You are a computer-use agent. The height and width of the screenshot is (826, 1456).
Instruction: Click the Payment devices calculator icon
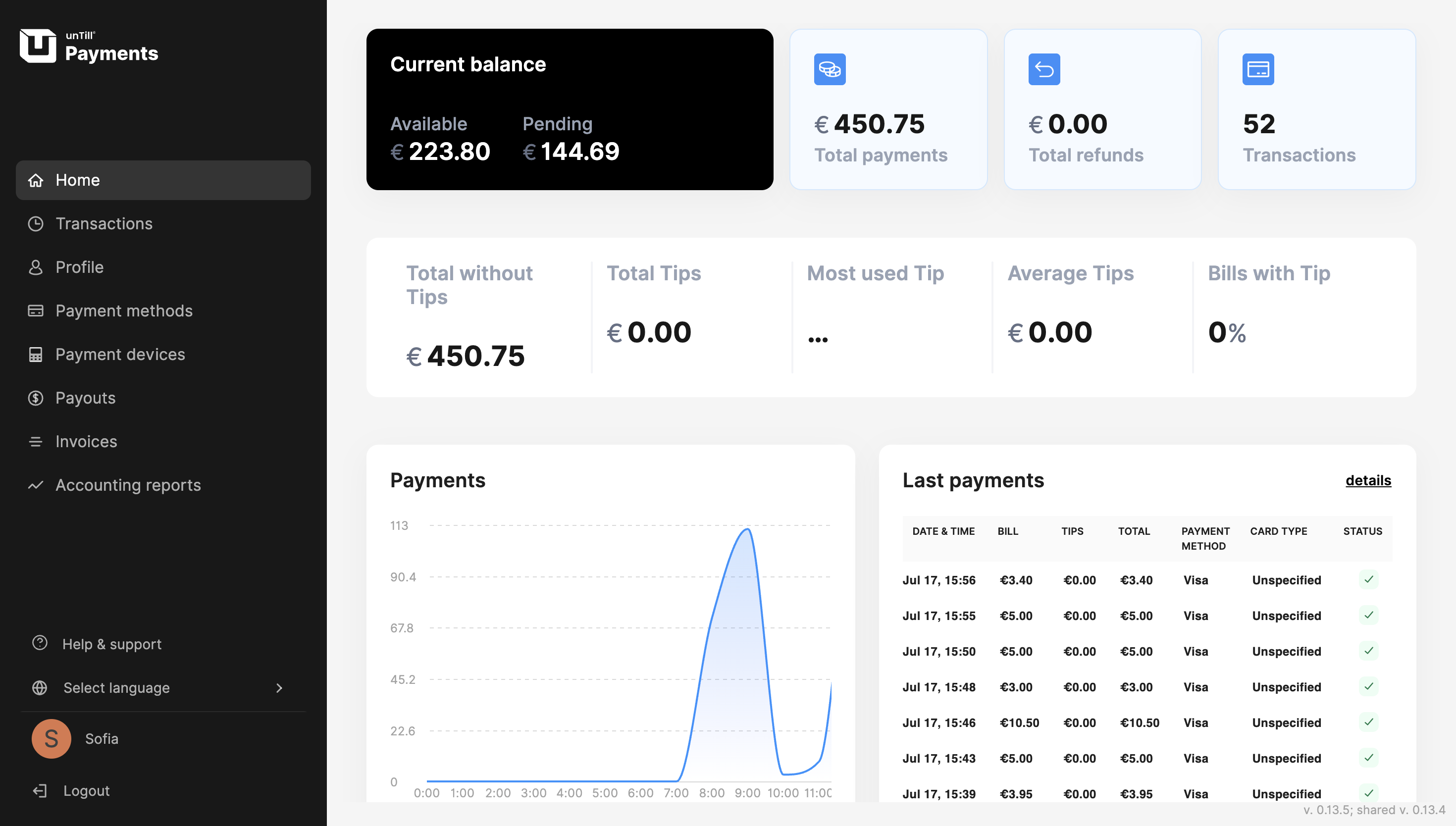[36, 355]
